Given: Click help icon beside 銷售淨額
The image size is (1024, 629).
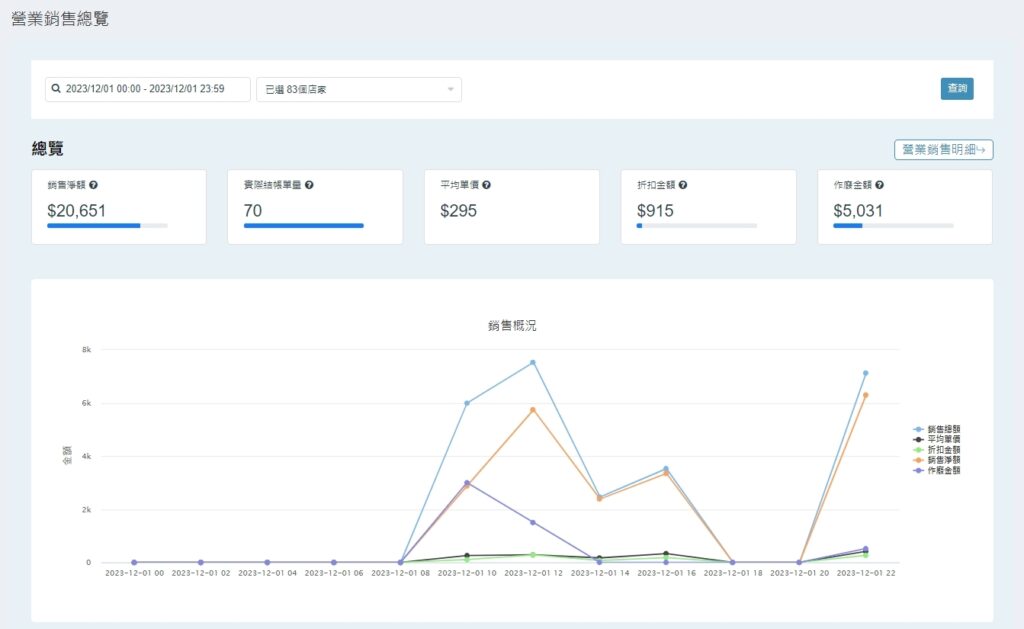Looking at the screenshot, I should (x=94, y=185).
